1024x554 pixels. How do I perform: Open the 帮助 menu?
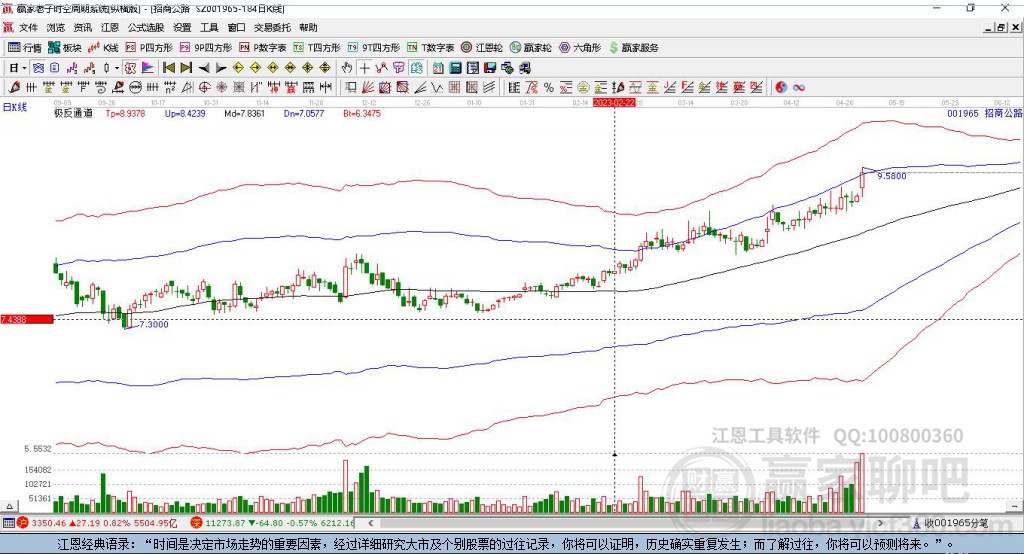coord(308,27)
